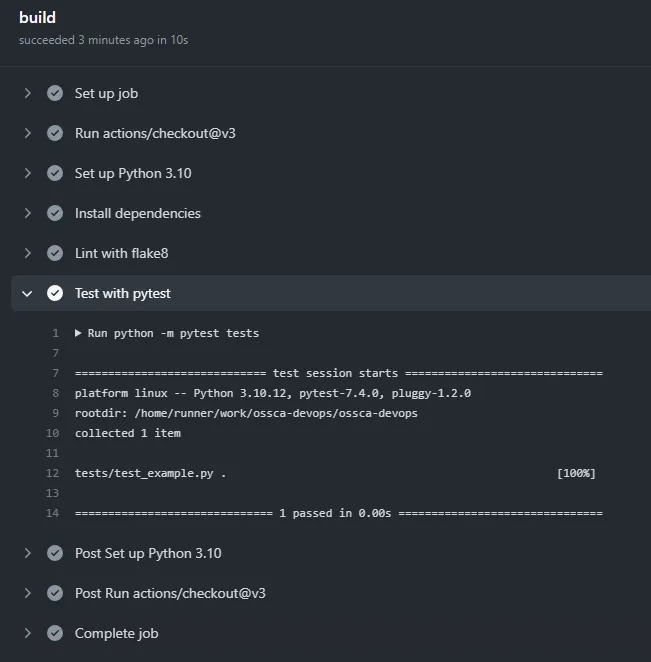The height and width of the screenshot is (662, 651).
Task: Click the white checkmark icon for Test with pytest
Action: click(55, 293)
